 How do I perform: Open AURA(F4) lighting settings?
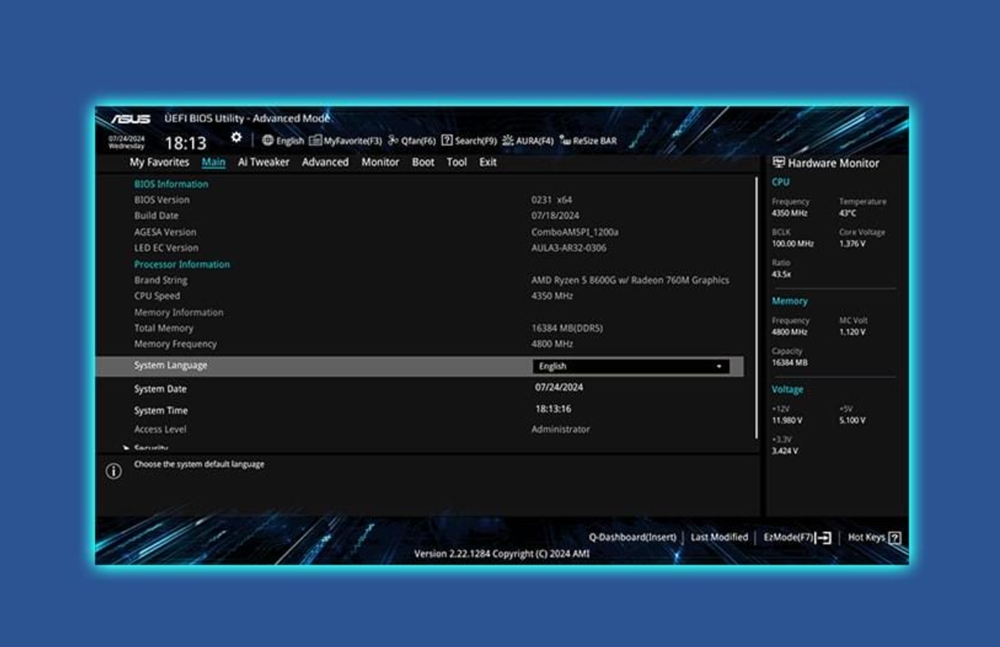tap(527, 140)
